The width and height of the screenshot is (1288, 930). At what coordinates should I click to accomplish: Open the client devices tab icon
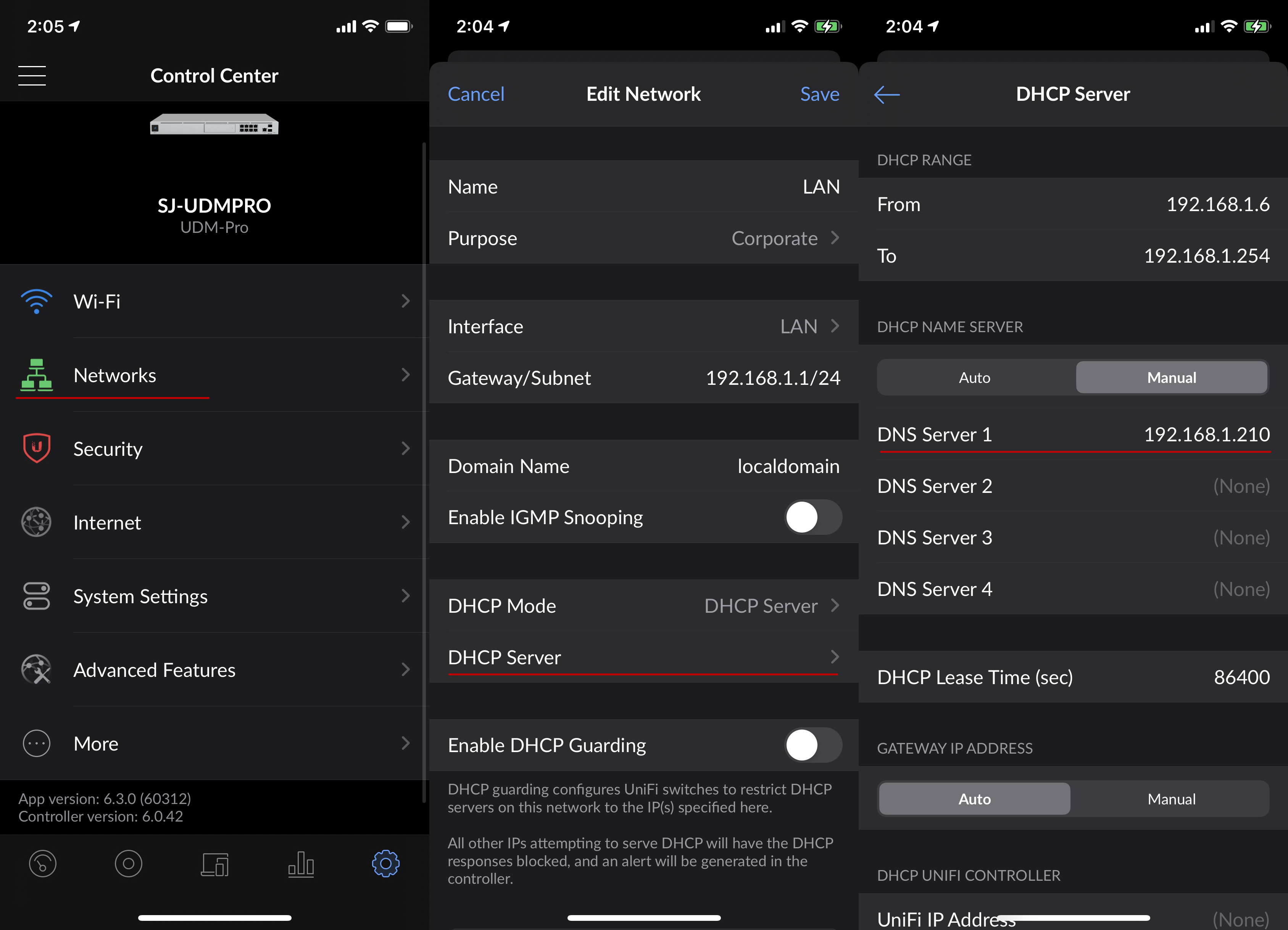[x=214, y=864]
